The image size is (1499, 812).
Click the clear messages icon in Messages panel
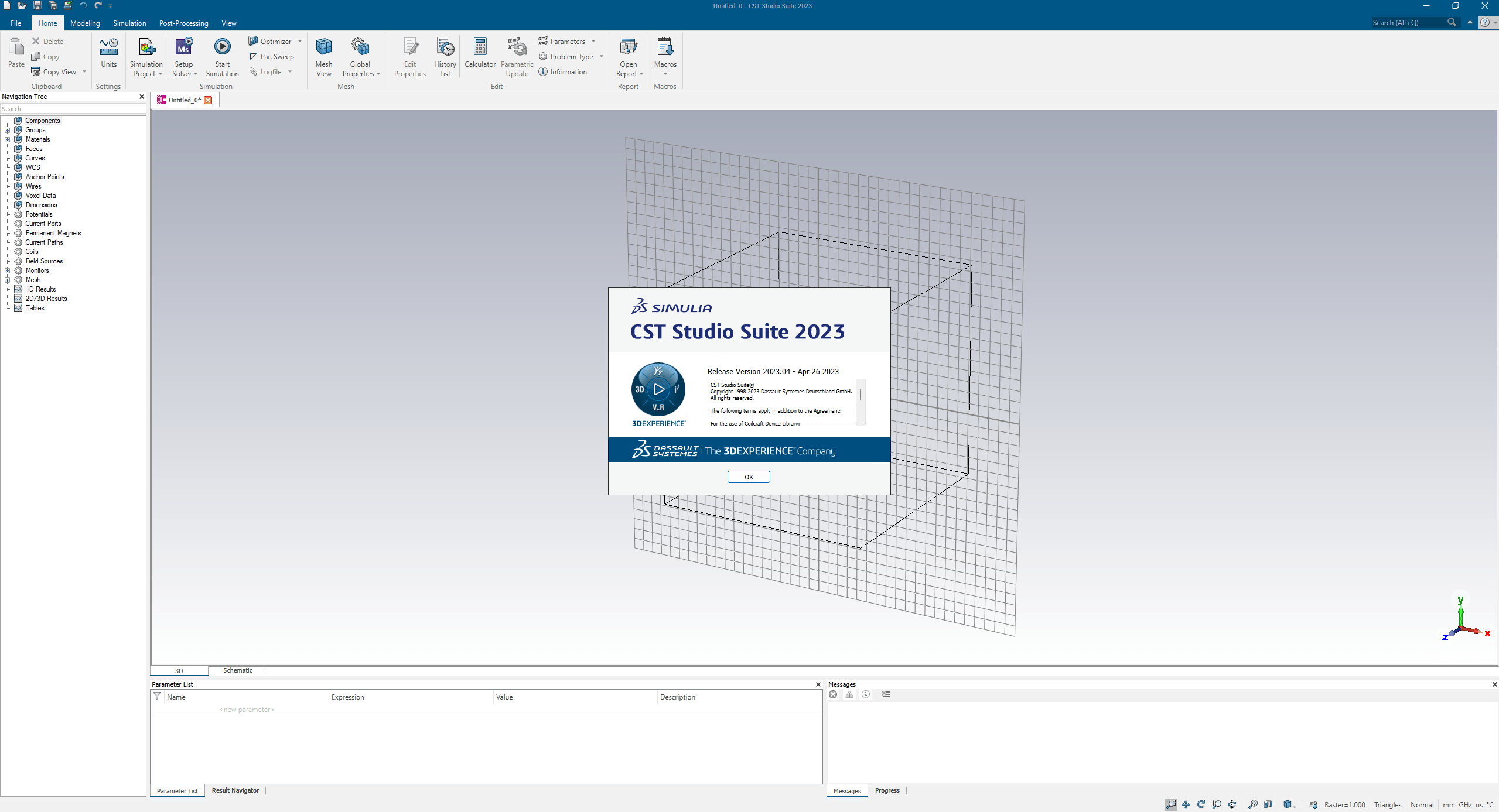886,694
